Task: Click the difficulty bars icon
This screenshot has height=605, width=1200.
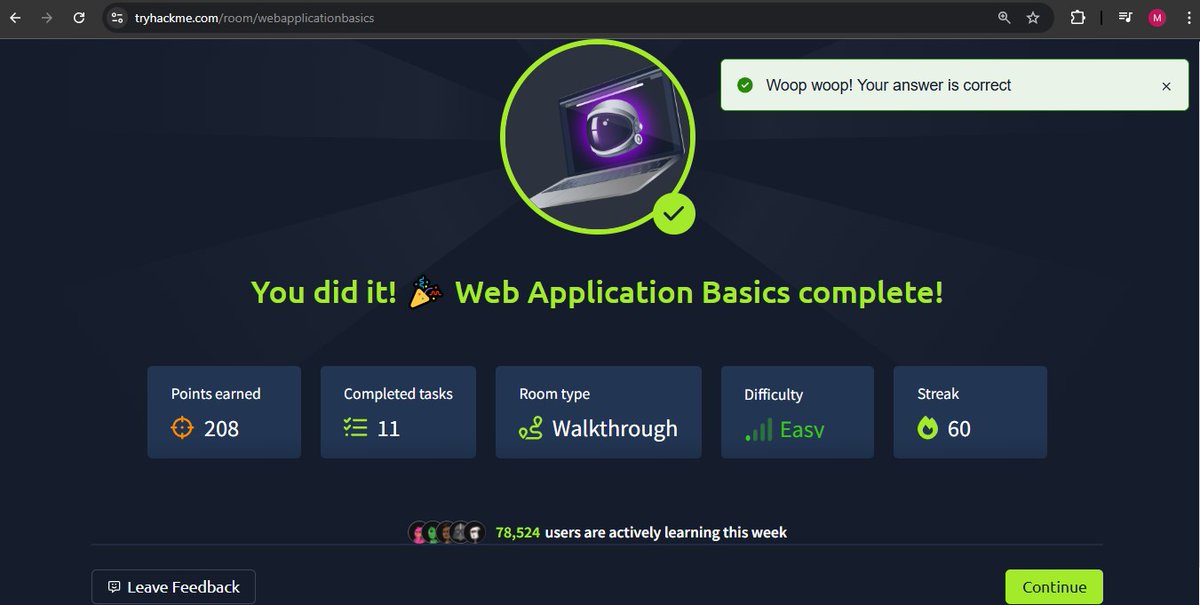Action: [758, 431]
